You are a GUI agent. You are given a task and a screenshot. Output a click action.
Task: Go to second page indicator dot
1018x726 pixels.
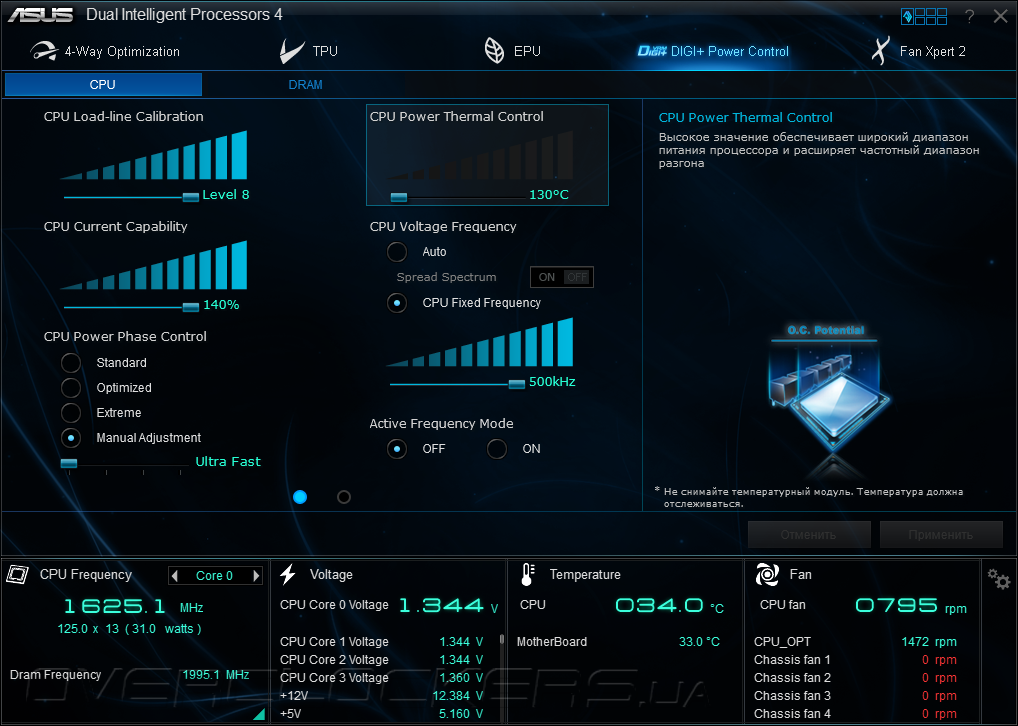[x=344, y=497]
